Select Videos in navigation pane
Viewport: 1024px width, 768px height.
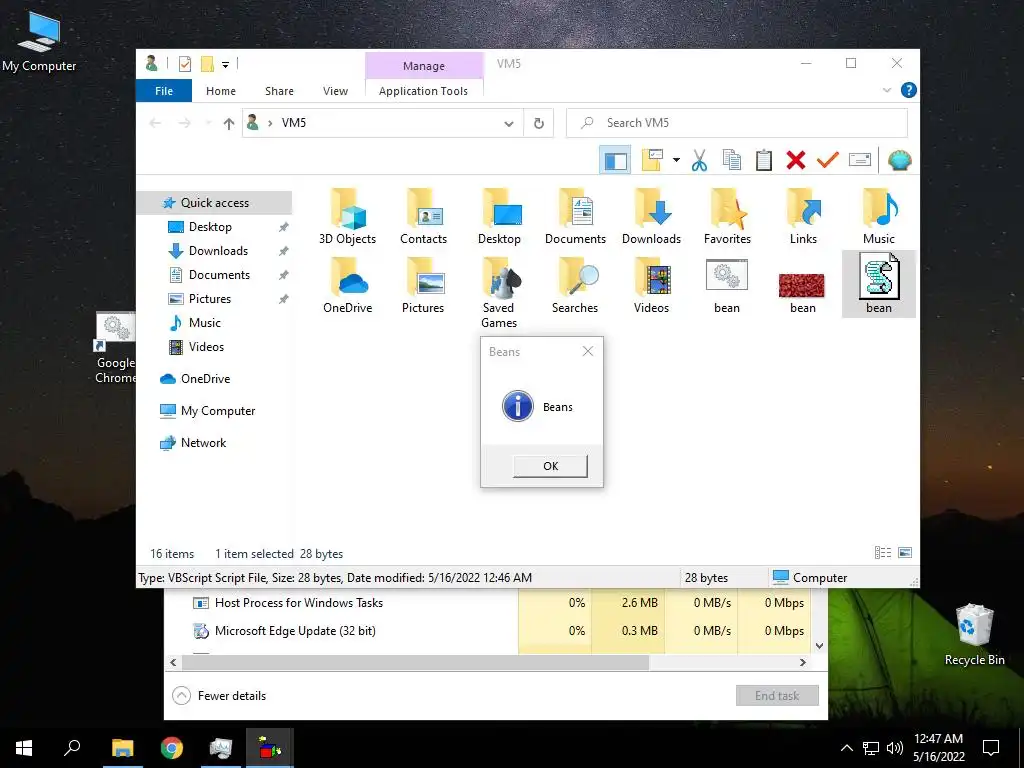point(206,347)
